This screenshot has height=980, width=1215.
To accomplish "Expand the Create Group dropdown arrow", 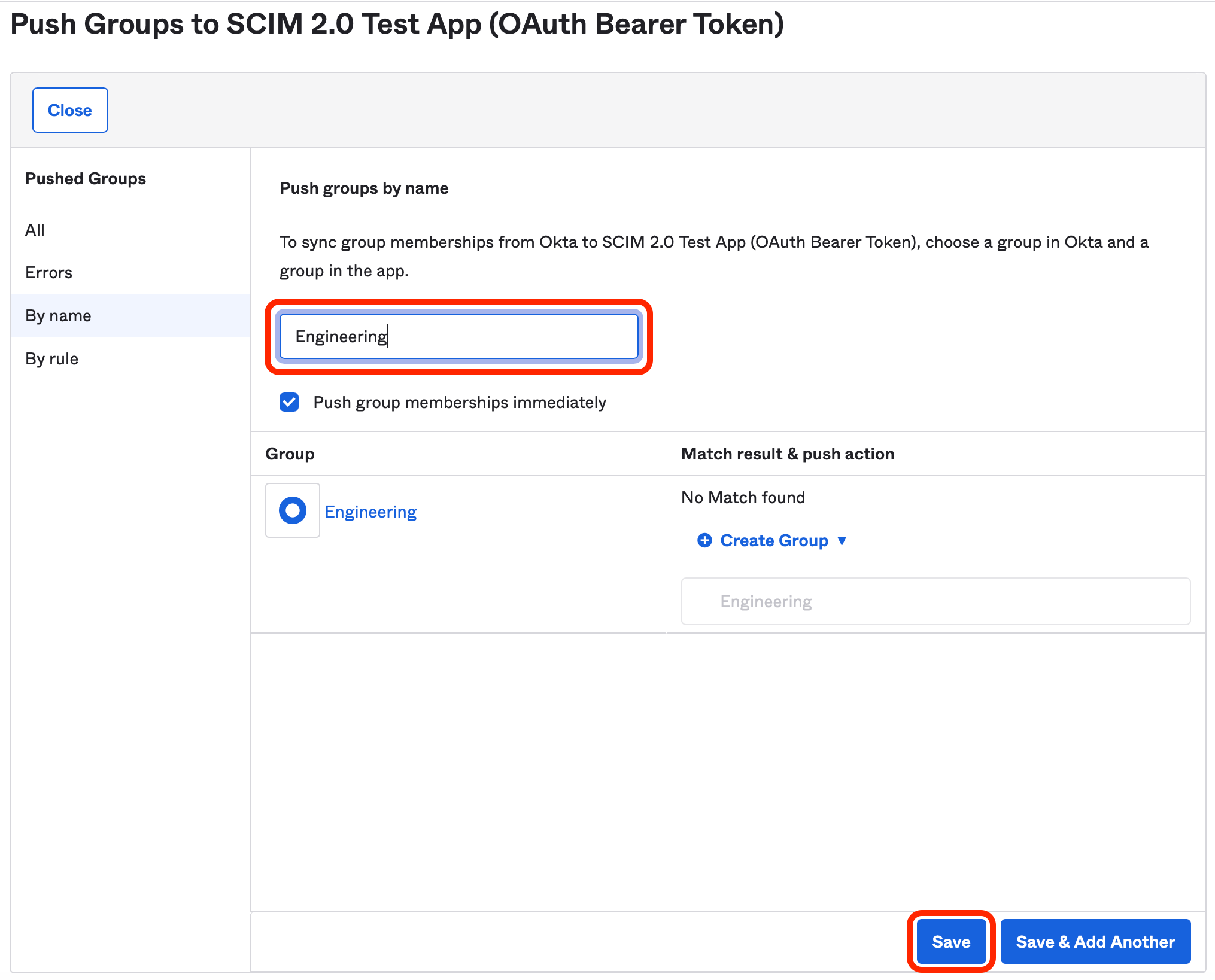I will [x=842, y=541].
